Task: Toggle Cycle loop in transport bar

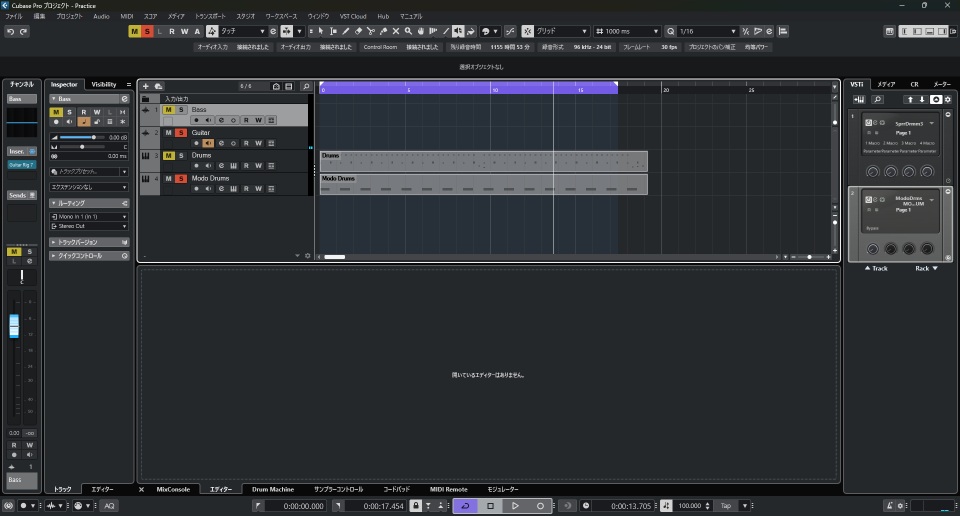Action: pyautogui.click(x=465, y=506)
